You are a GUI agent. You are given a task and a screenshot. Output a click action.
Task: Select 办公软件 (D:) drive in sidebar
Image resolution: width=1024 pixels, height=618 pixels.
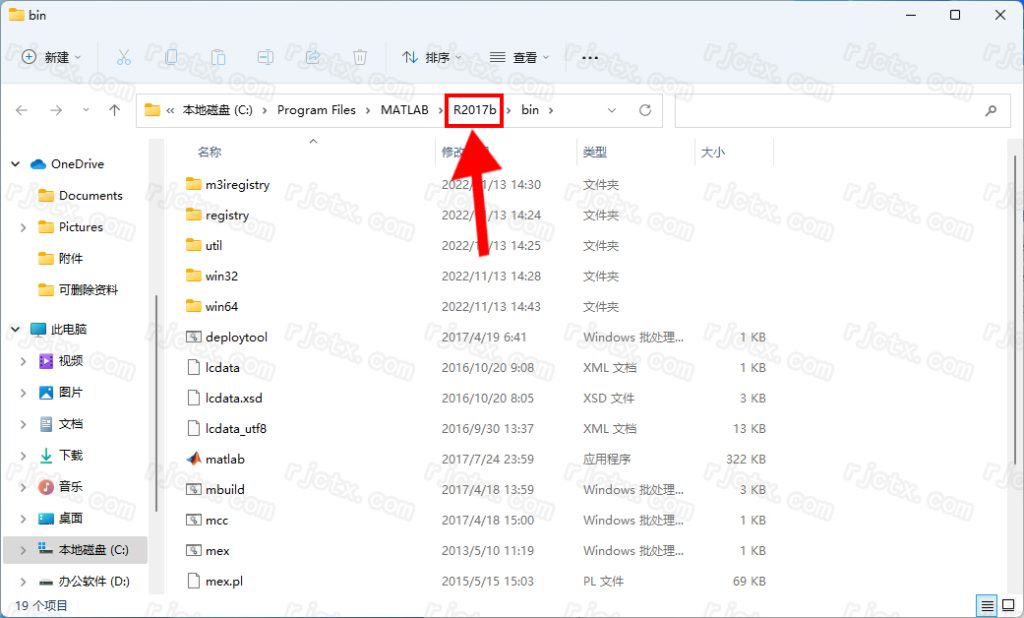click(x=93, y=581)
